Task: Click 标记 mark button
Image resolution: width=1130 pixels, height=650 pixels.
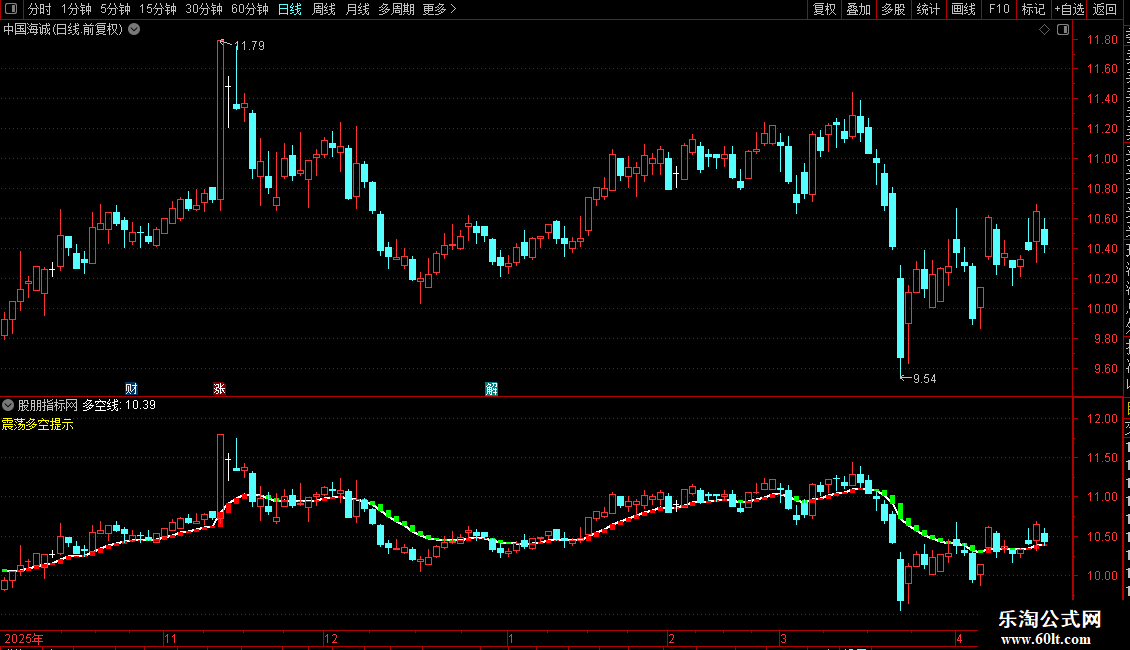Action: (1033, 9)
